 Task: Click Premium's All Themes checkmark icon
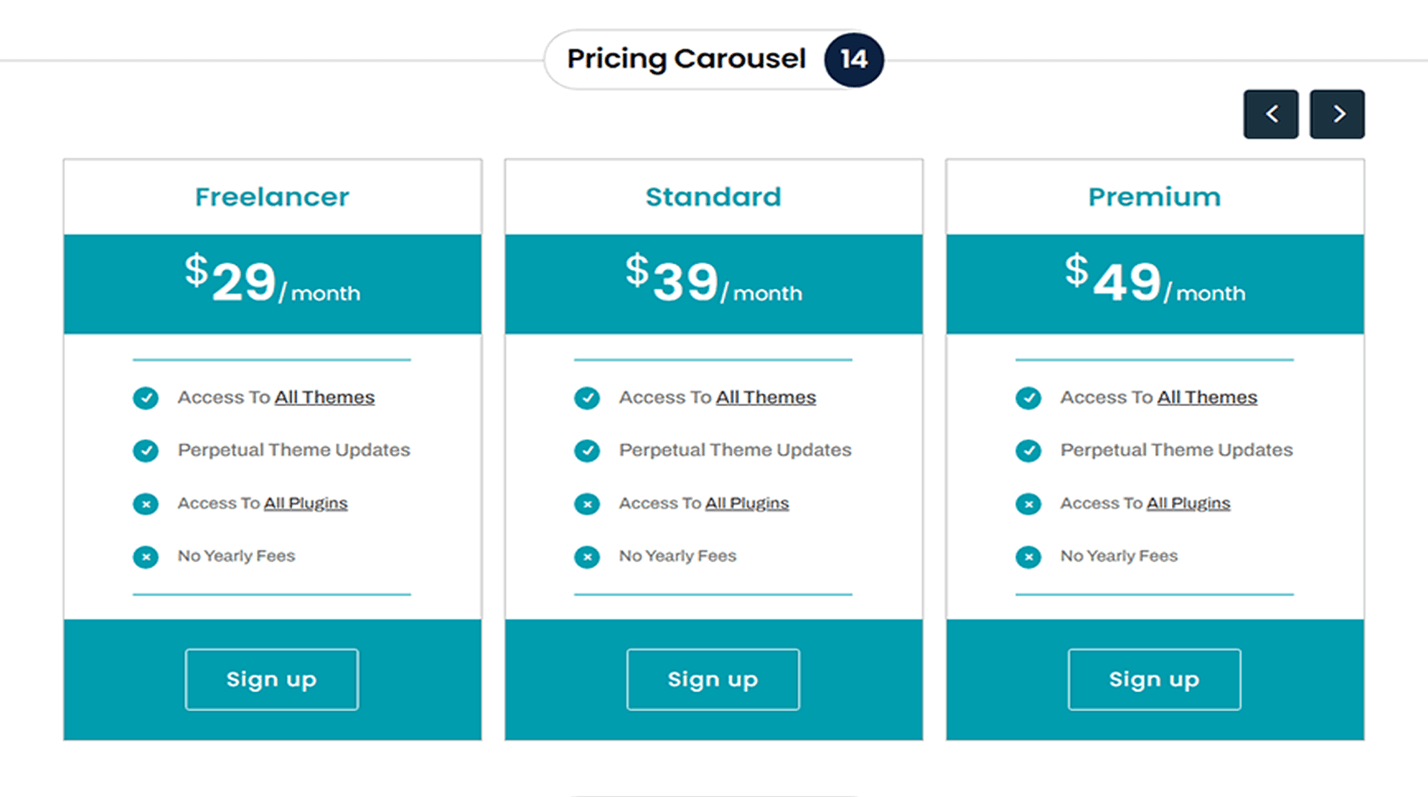tap(1028, 398)
